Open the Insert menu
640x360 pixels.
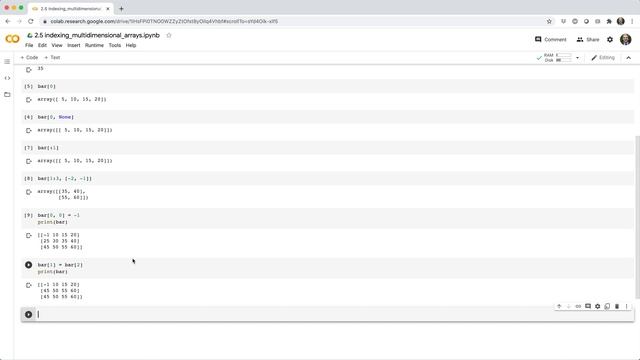tap(73, 45)
